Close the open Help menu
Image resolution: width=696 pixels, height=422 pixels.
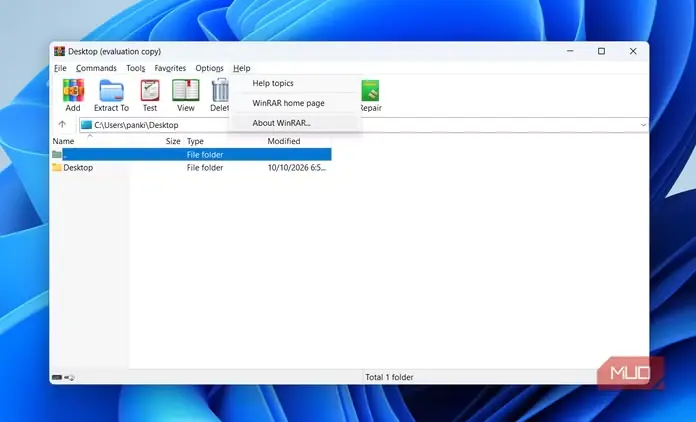point(242,68)
